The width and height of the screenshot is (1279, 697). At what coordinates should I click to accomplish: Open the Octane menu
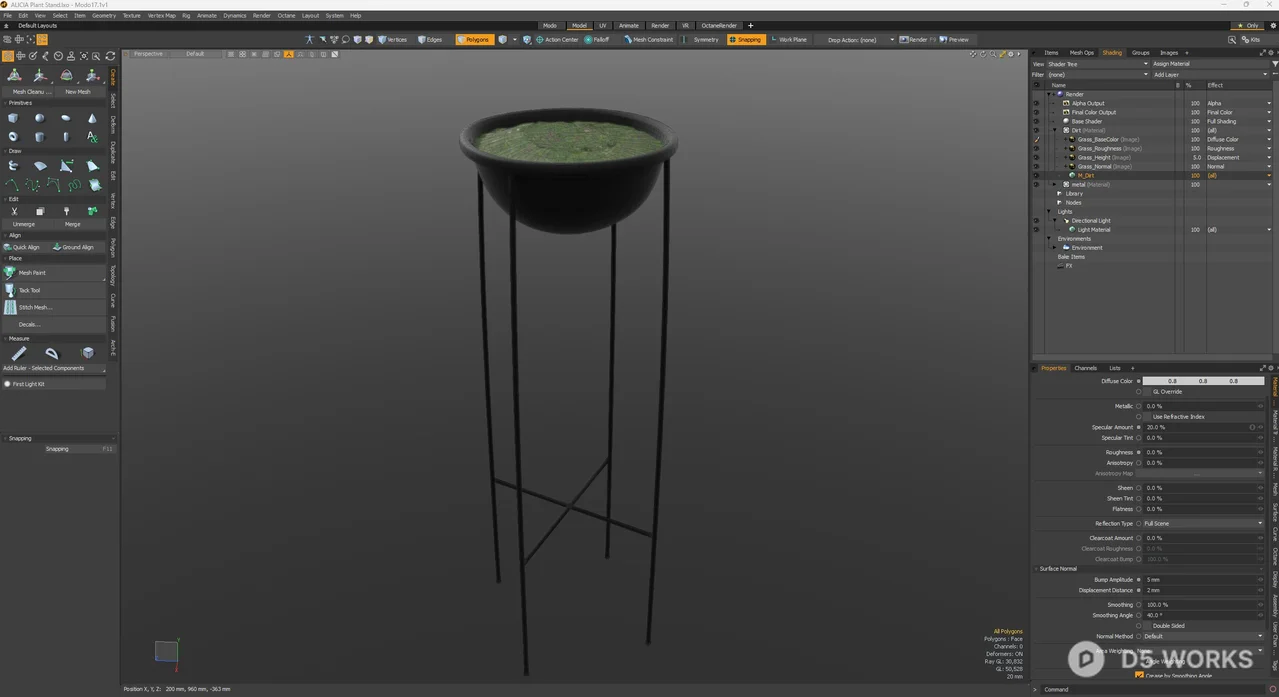(286, 16)
